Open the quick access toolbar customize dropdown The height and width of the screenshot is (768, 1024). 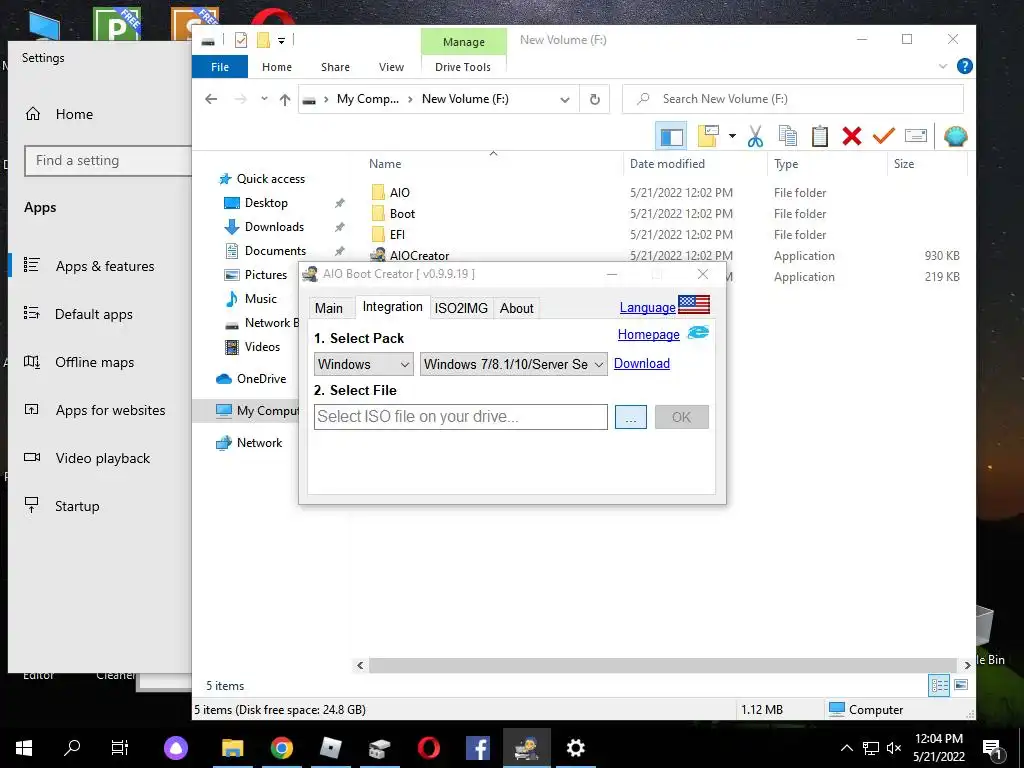tap(281, 40)
